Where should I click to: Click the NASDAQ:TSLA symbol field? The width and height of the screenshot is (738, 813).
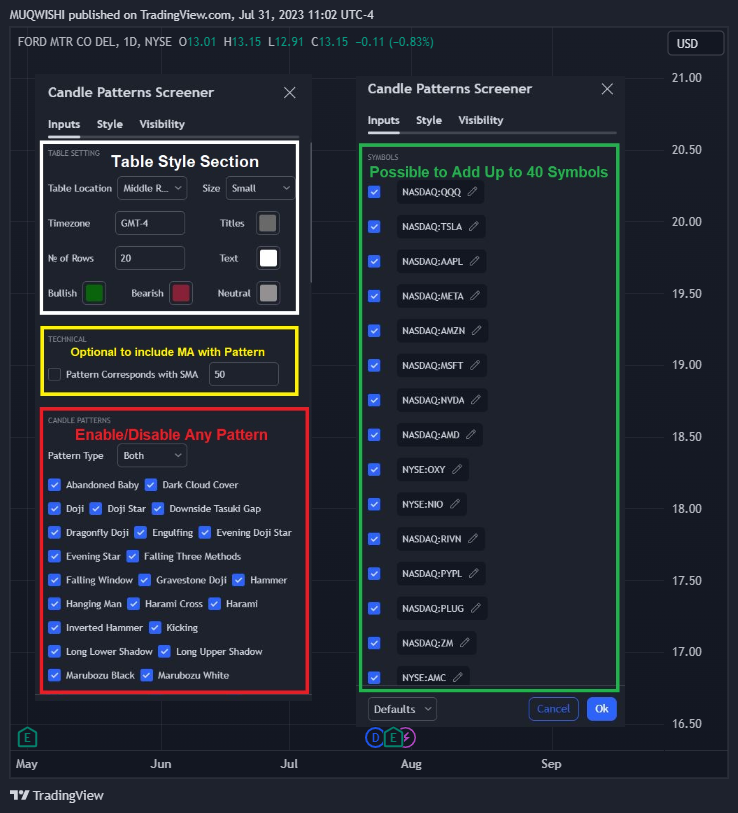point(441,227)
